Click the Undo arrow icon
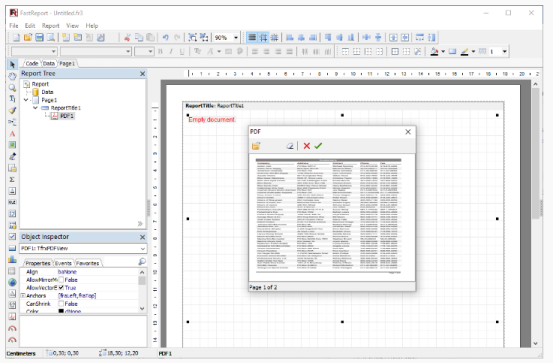Viewport: 554px width, 363px height. point(165,37)
